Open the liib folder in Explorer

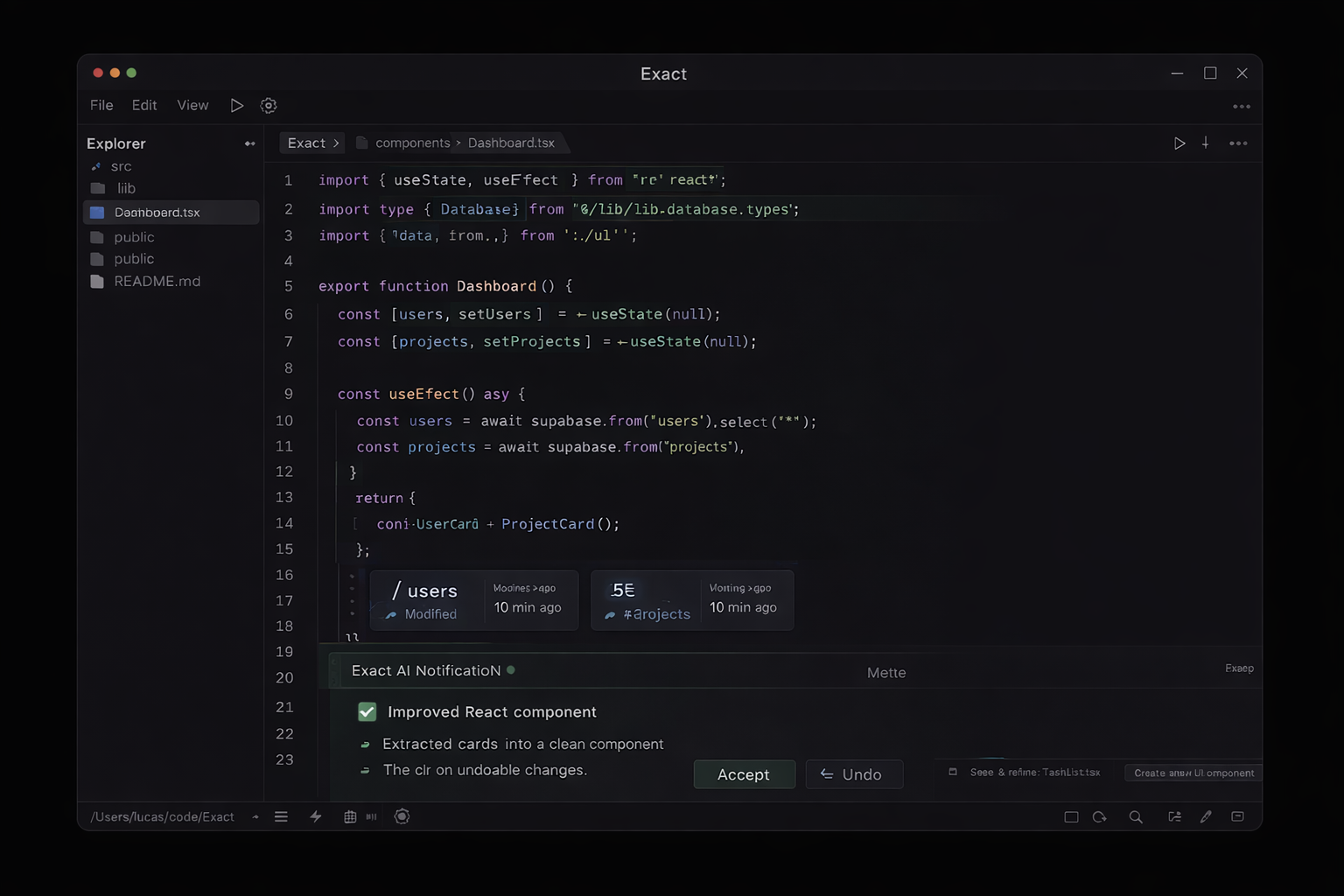coord(126,189)
